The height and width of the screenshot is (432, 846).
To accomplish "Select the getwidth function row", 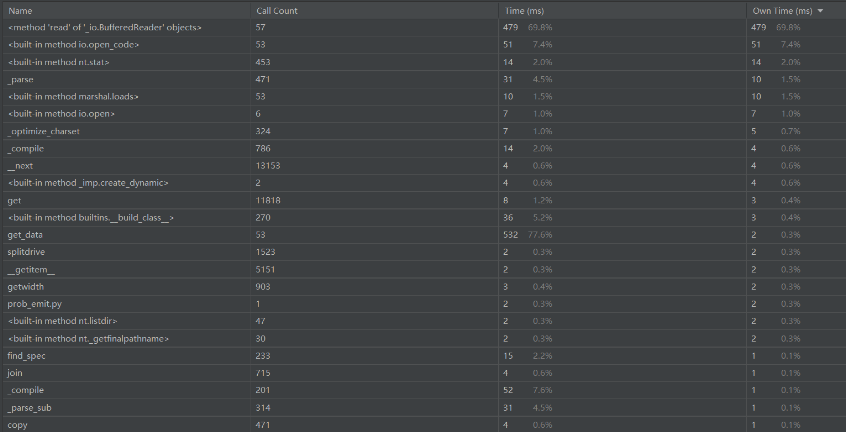I will (423, 286).
